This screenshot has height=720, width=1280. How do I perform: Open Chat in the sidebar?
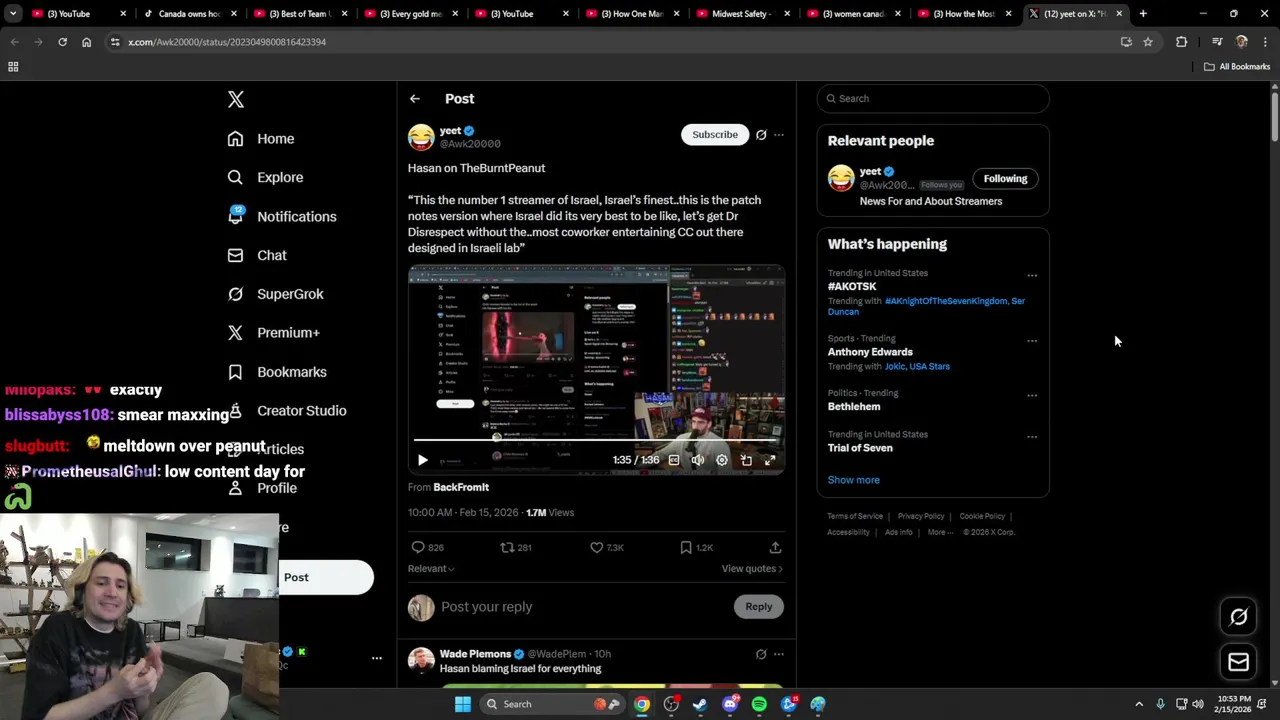[257, 255]
